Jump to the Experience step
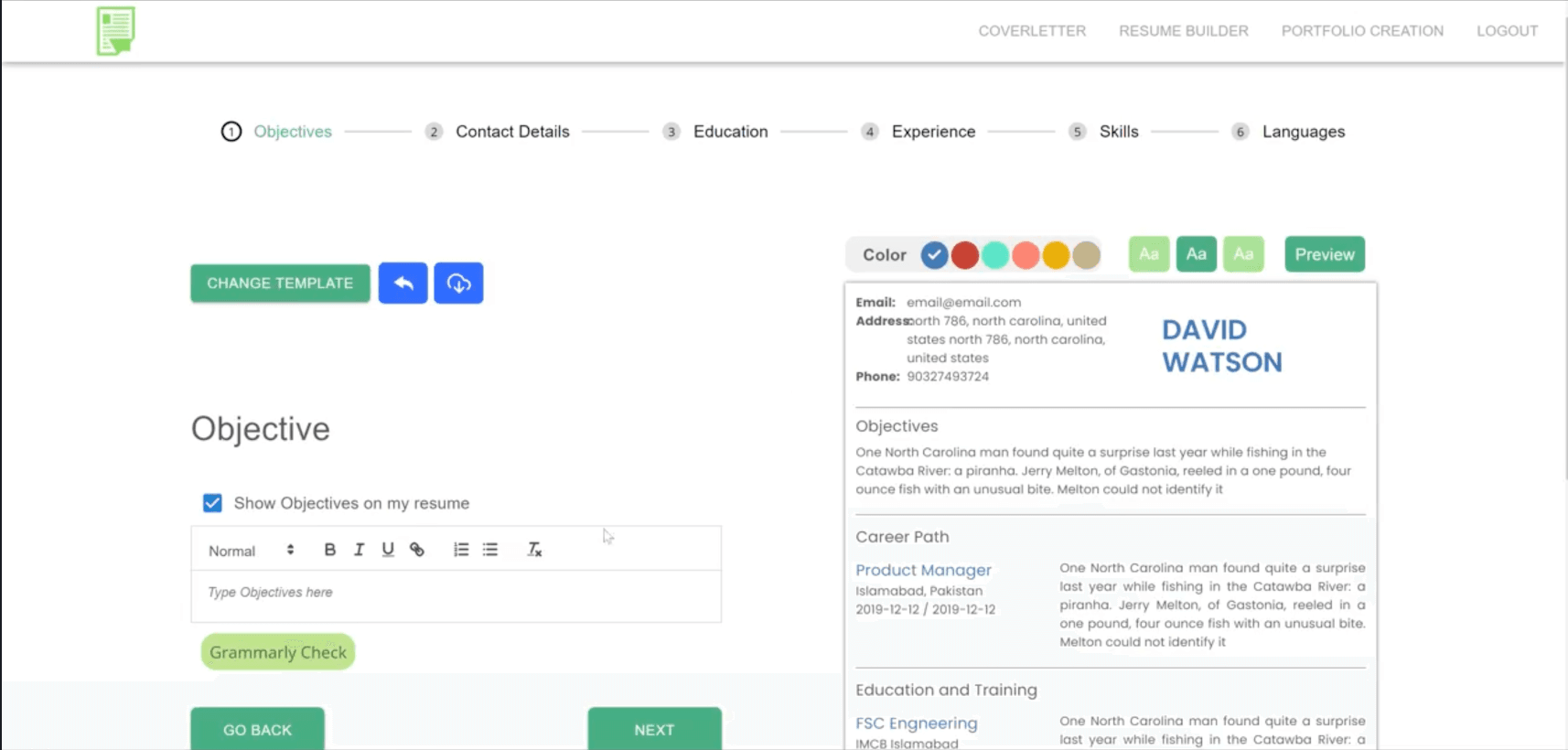This screenshot has height=750, width=1568. coord(918,132)
